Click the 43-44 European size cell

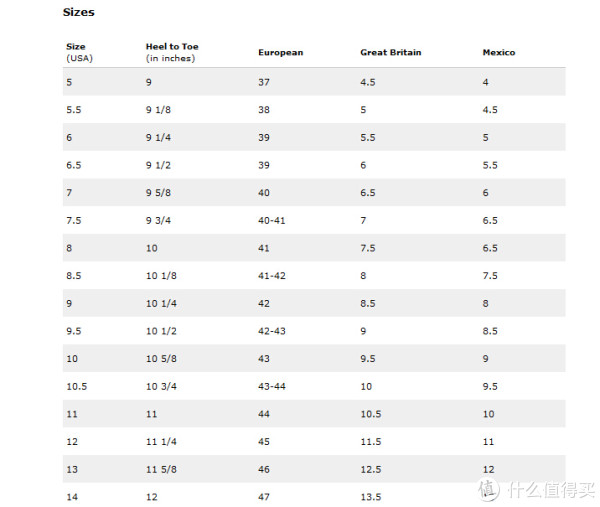(271, 386)
